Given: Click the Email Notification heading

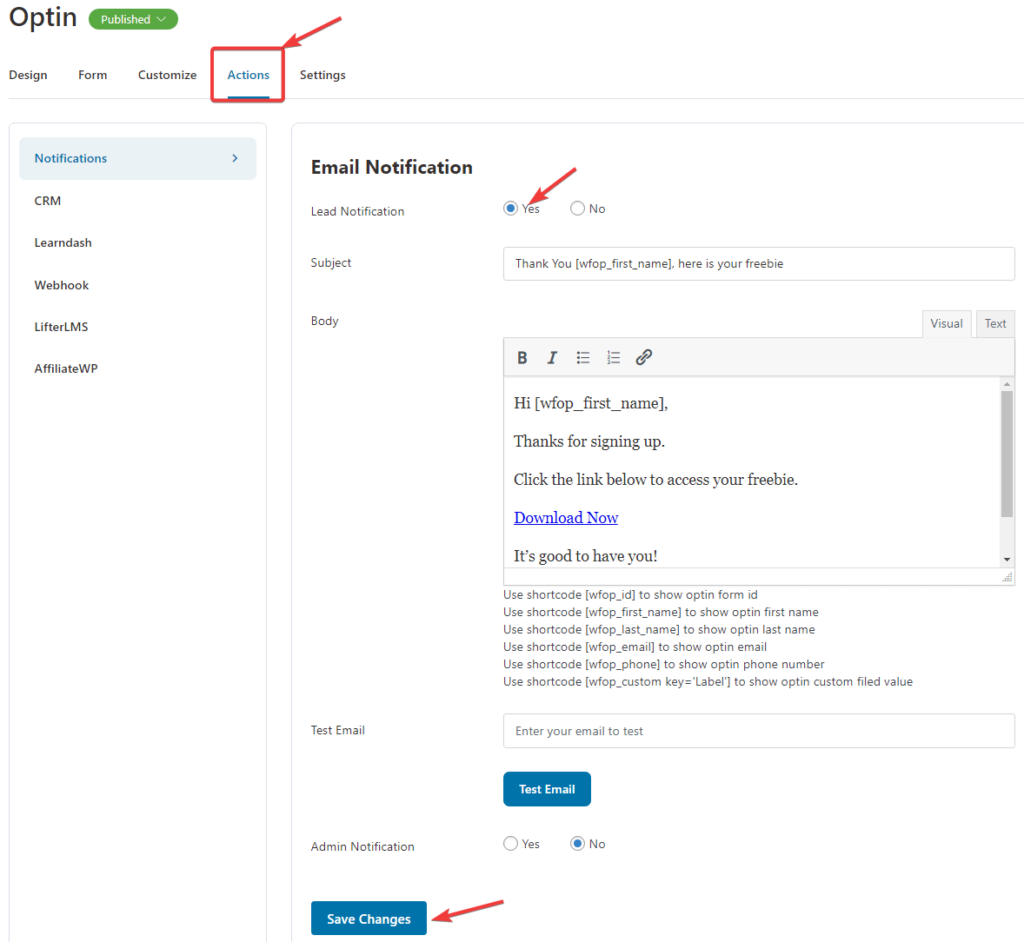Looking at the screenshot, I should click(392, 167).
